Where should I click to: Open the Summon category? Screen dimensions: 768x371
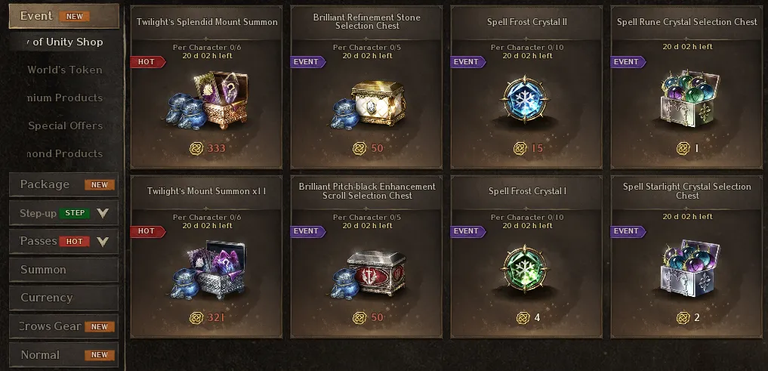click(64, 270)
